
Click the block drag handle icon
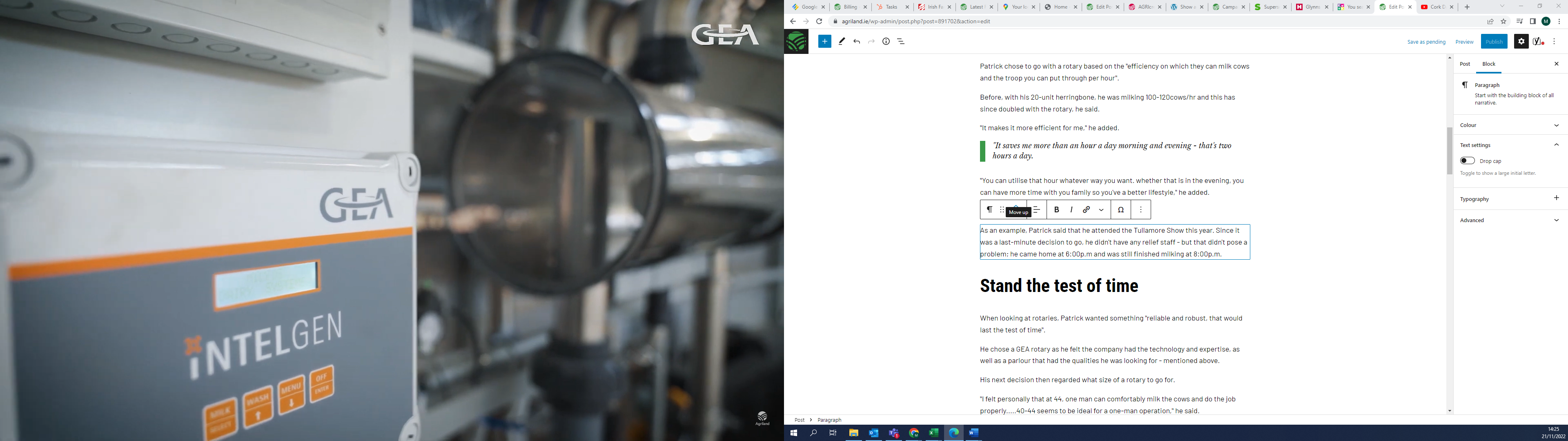[1002, 209]
